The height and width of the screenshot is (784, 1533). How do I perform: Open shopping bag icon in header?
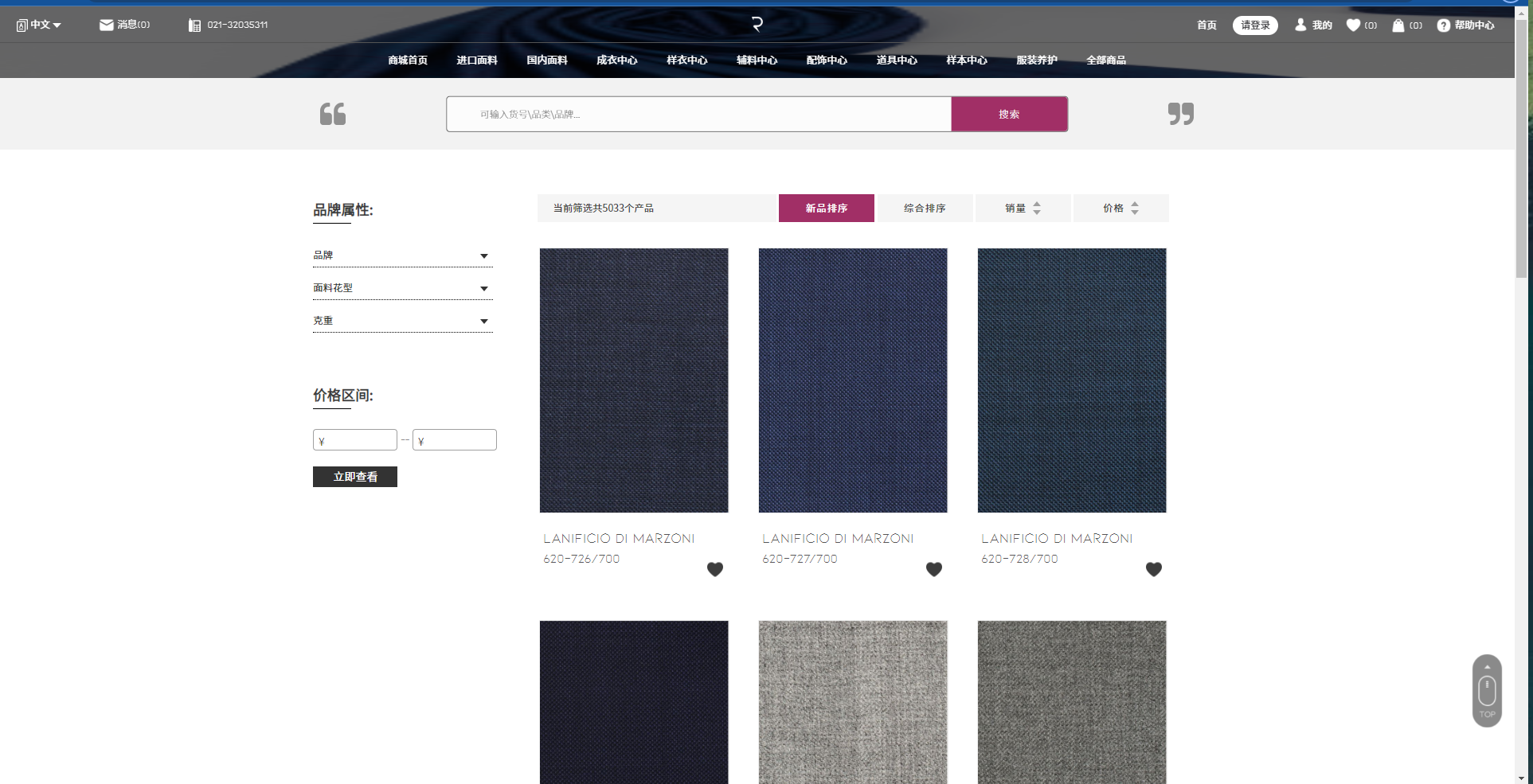coord(1398,25)
